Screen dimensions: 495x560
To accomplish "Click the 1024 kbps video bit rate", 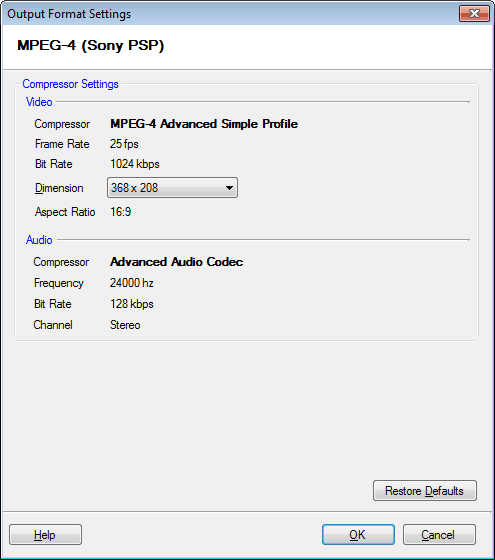I will [135, 164].
